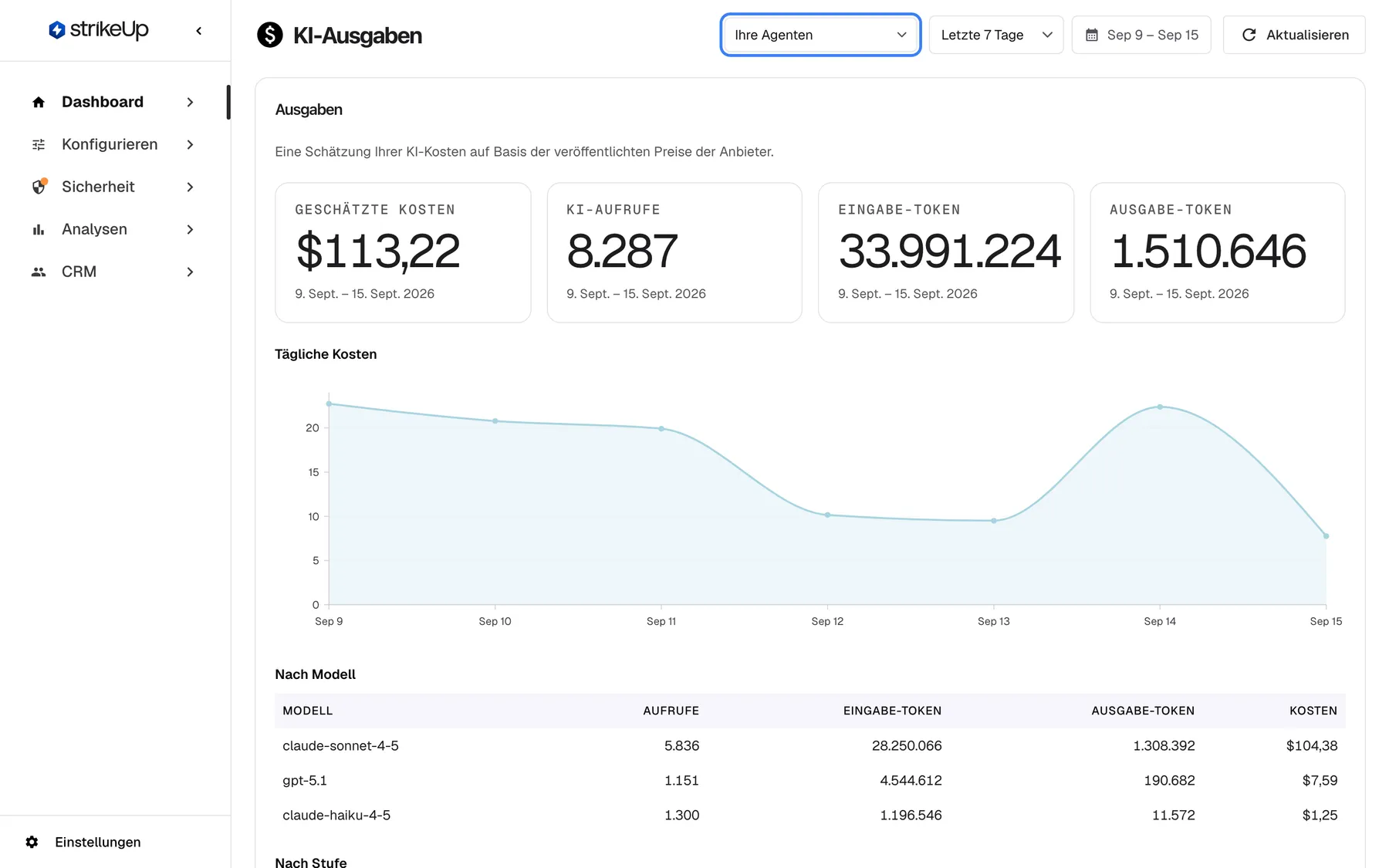Open the Dashboard menu item
Viewport: 1389px width, 868px height.
tap(114, 102)
